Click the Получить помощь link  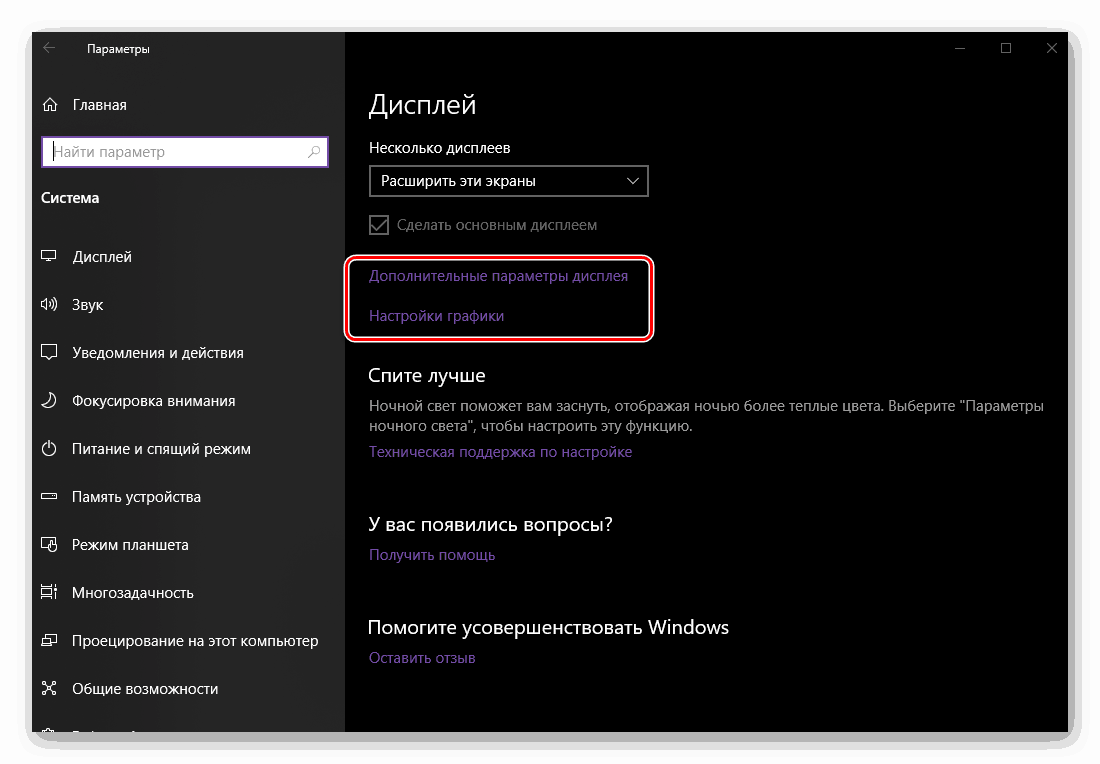pos(432,555)
